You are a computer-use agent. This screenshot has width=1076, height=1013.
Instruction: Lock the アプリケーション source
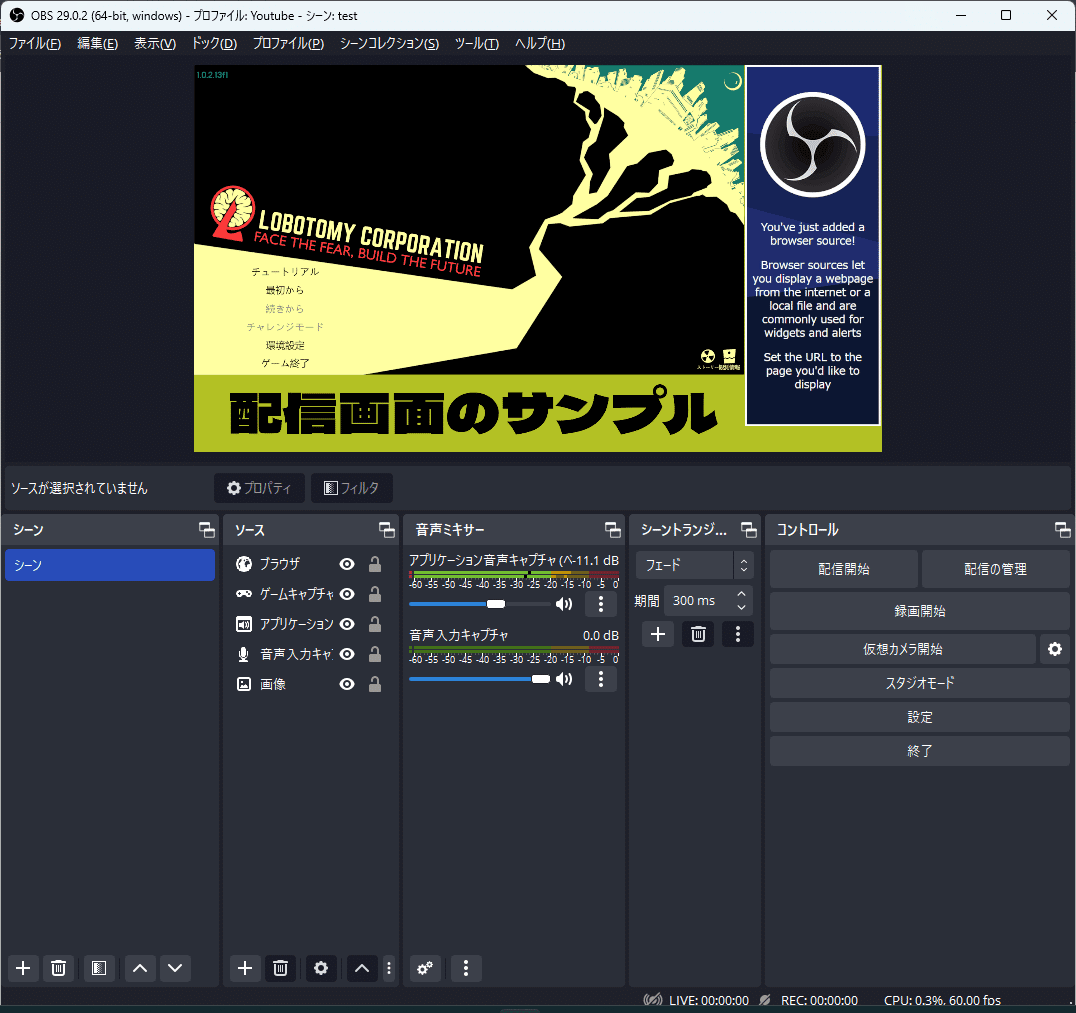(375, 624)
